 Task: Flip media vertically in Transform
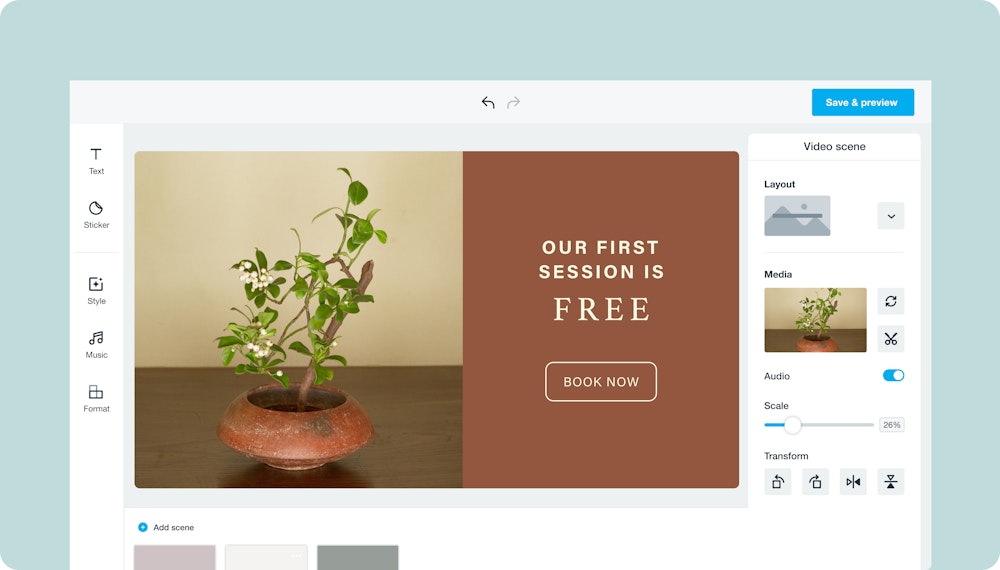click(x=891, y=481)
